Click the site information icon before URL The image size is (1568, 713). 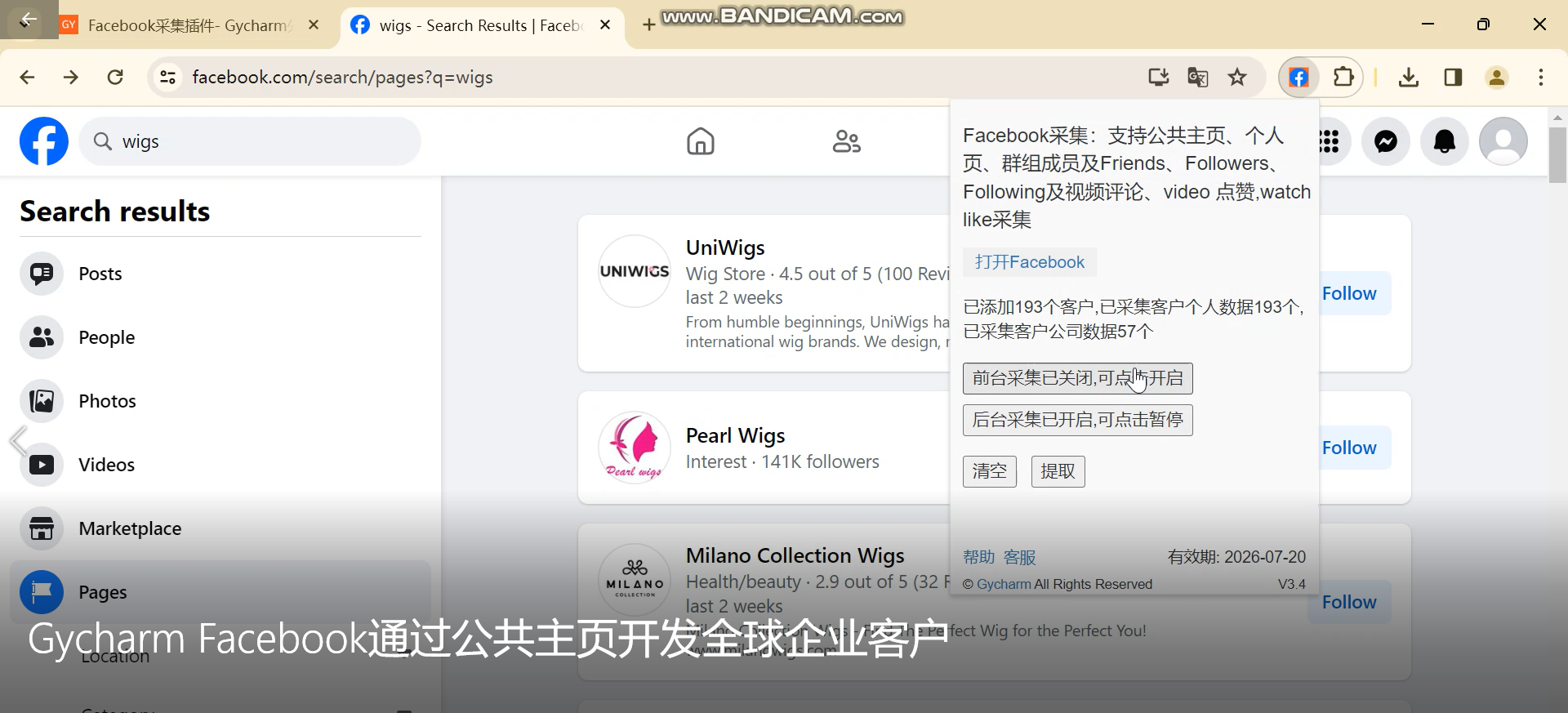167,78
